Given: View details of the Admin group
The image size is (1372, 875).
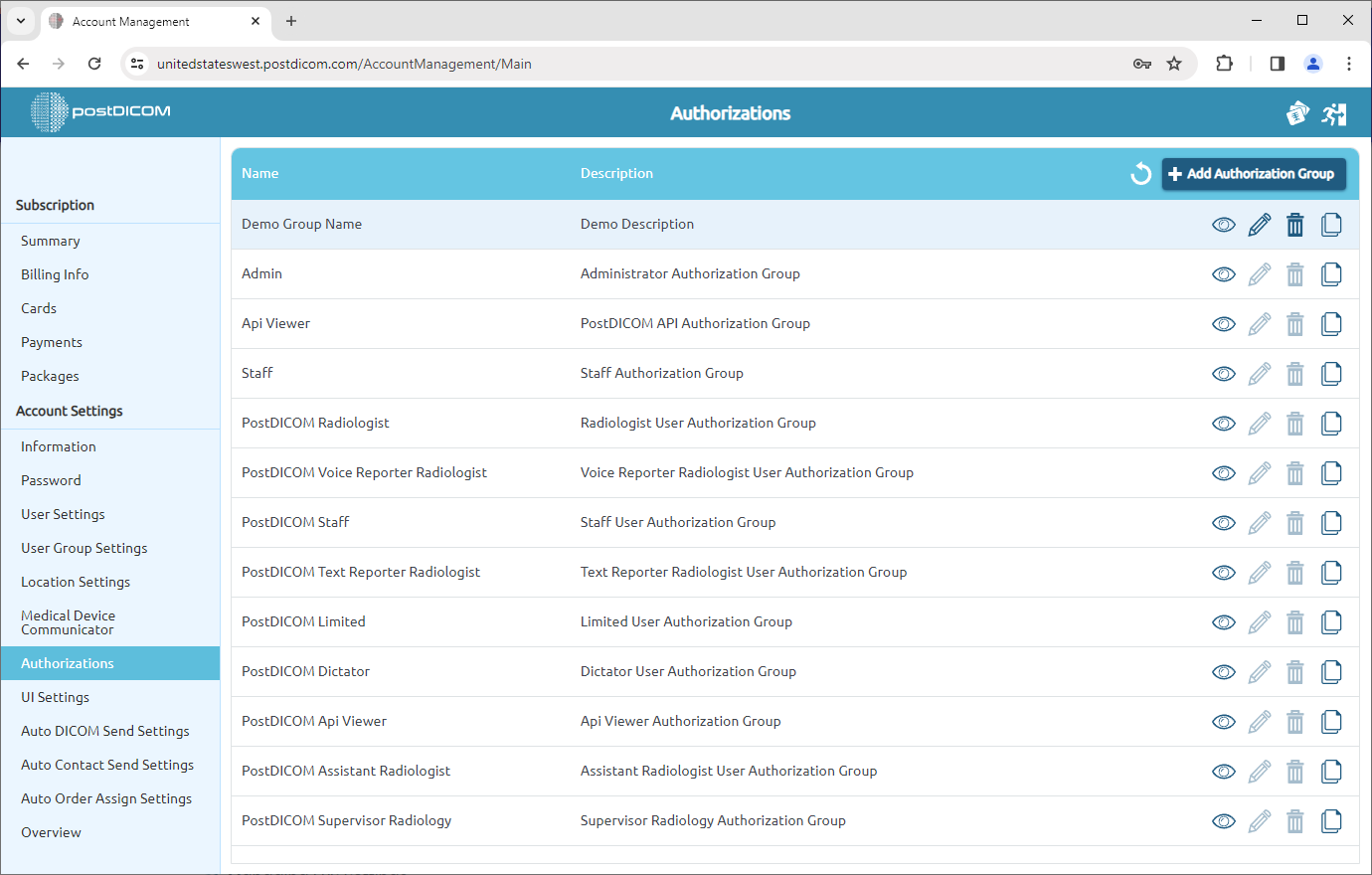Looking at the screenshot, I should coord(1223,273).
